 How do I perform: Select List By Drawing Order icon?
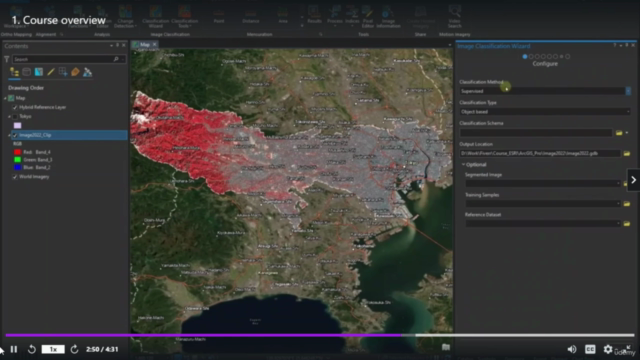[14, 72]
